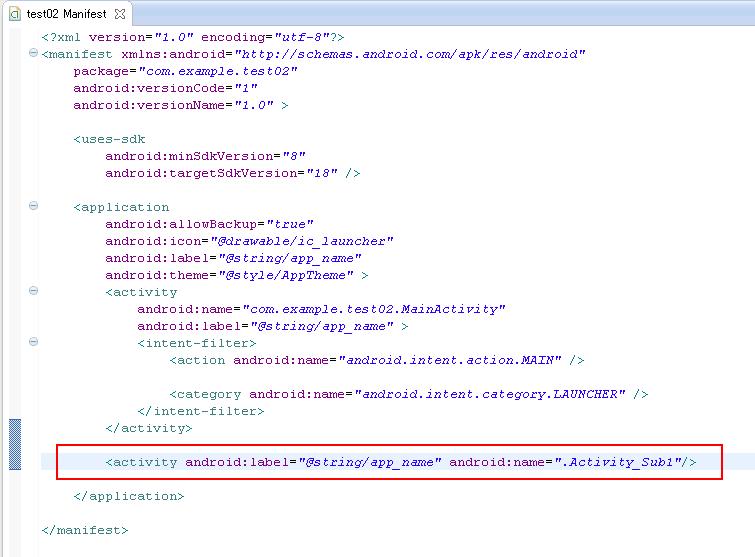This screenshot has width=755, height=557.
Task: Click the xmlns:android schema URL value
Action: pyautogui.click(x=410, y=54)
